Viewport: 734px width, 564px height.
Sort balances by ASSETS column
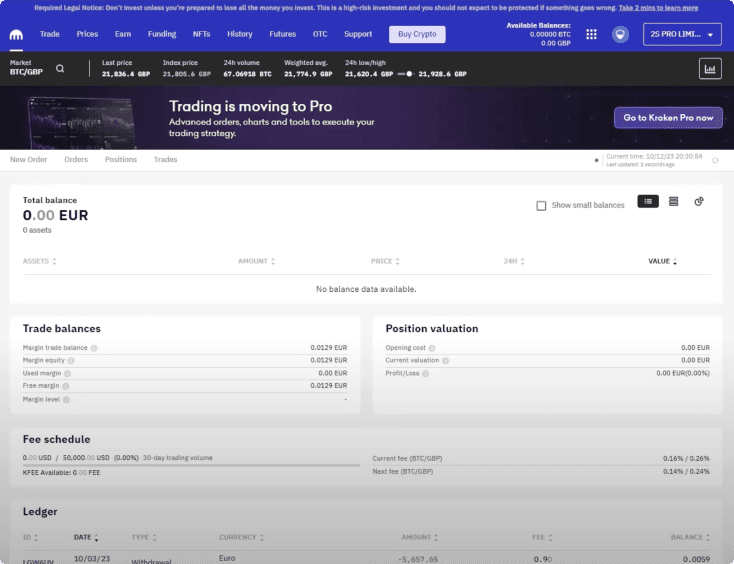[39, 261]
